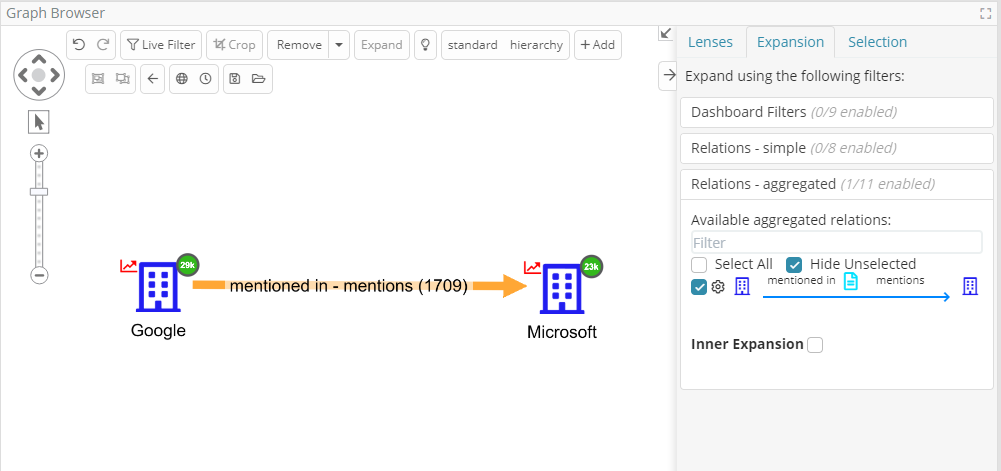Click the Remove button
The width and height of the screenshot is (1001, 471).
pos(298,45)
